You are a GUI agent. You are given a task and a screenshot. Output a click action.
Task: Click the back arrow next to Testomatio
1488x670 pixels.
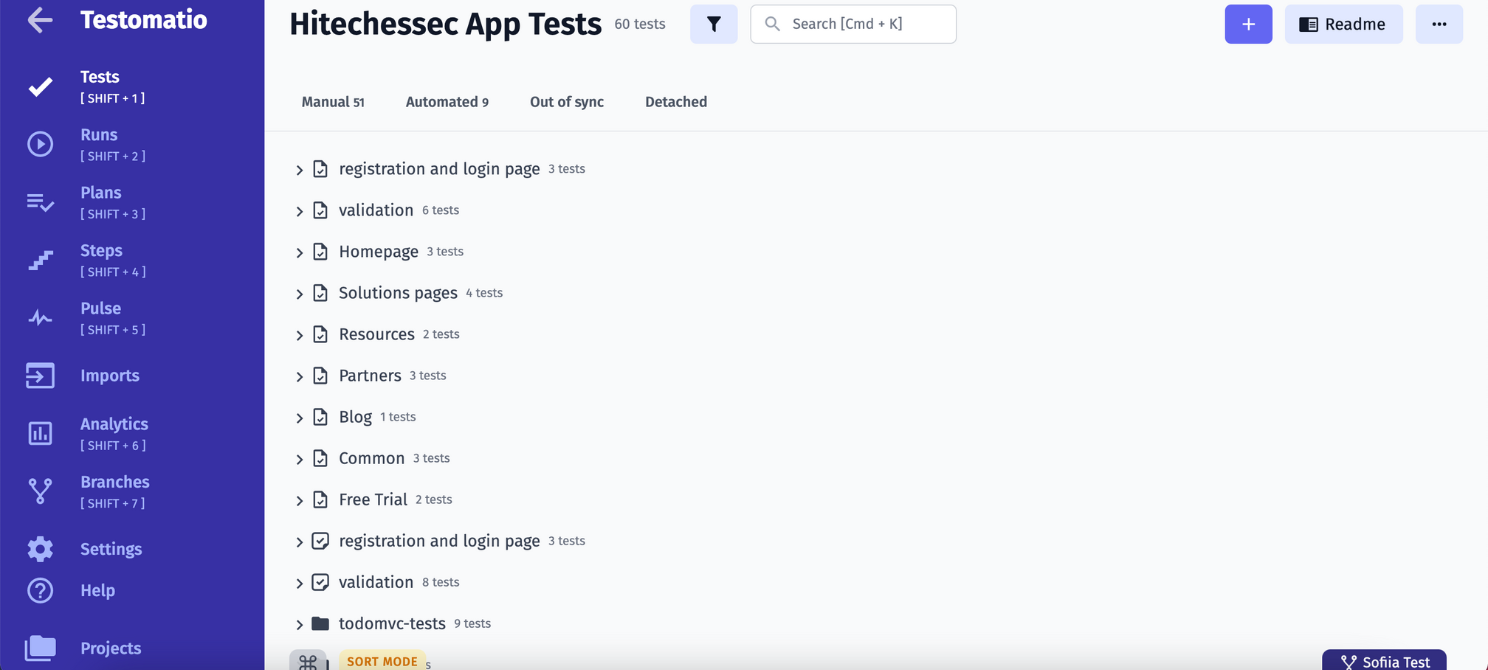point(39,19)
